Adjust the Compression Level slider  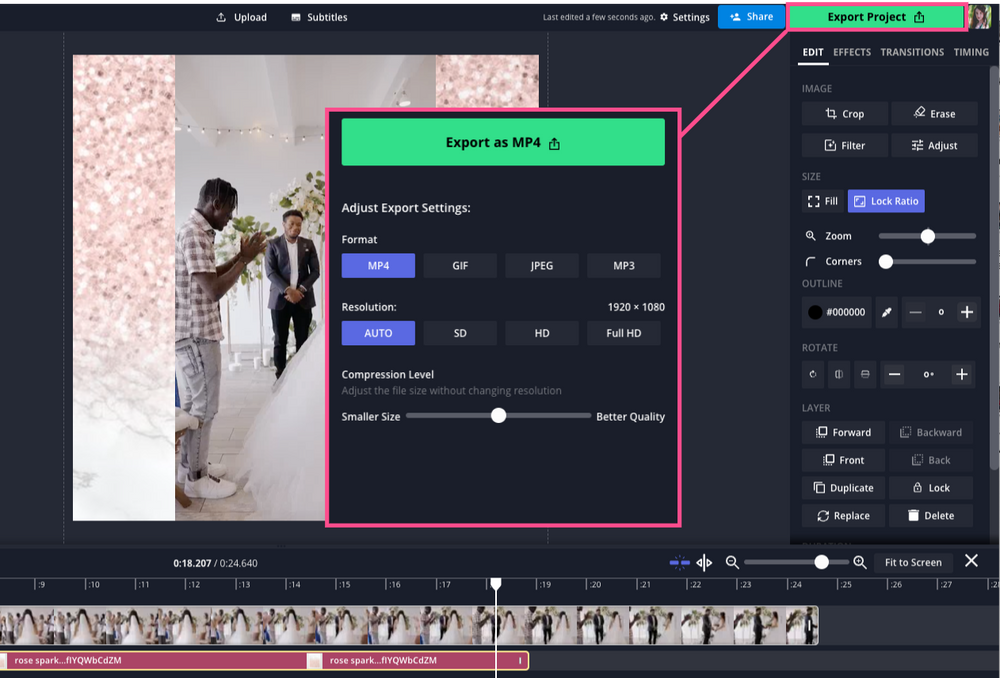click(499, 415)
